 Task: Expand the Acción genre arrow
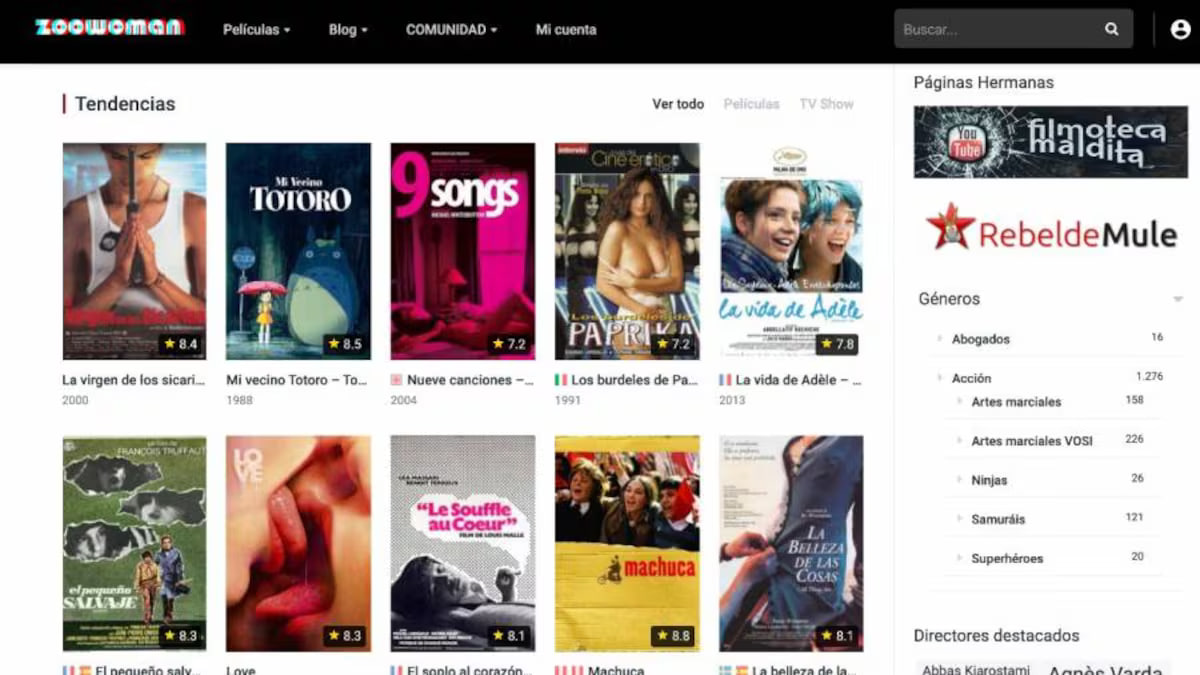pyautogui.click(x=940, y=378)
